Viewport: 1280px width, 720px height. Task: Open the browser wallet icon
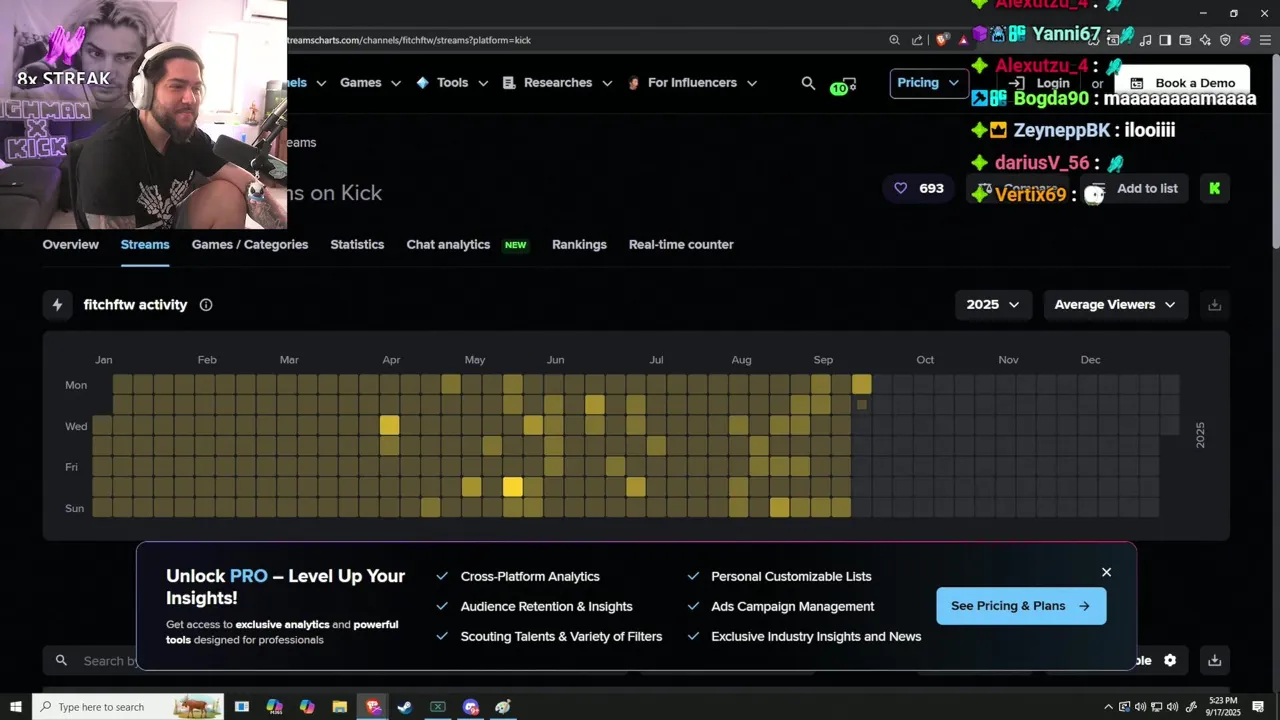[1185, 40]
